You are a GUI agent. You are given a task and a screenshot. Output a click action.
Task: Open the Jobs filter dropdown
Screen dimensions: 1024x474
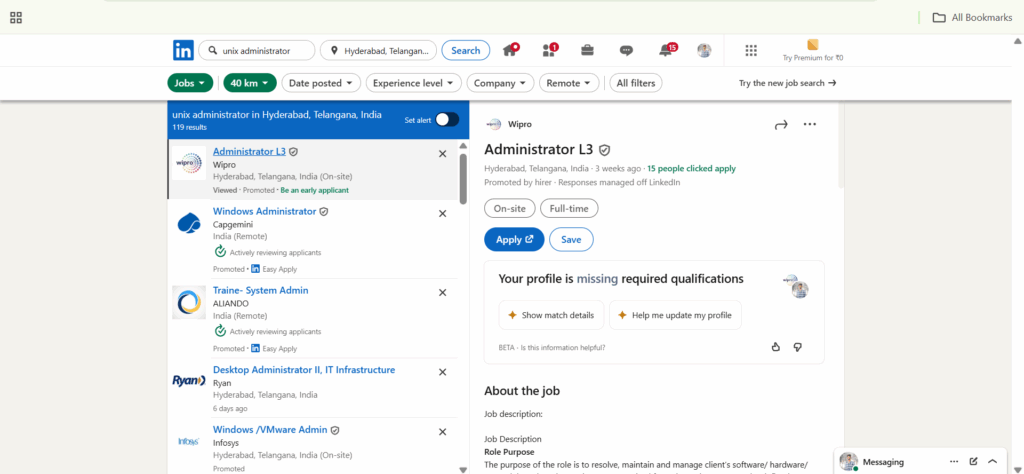tap(190, 83)
